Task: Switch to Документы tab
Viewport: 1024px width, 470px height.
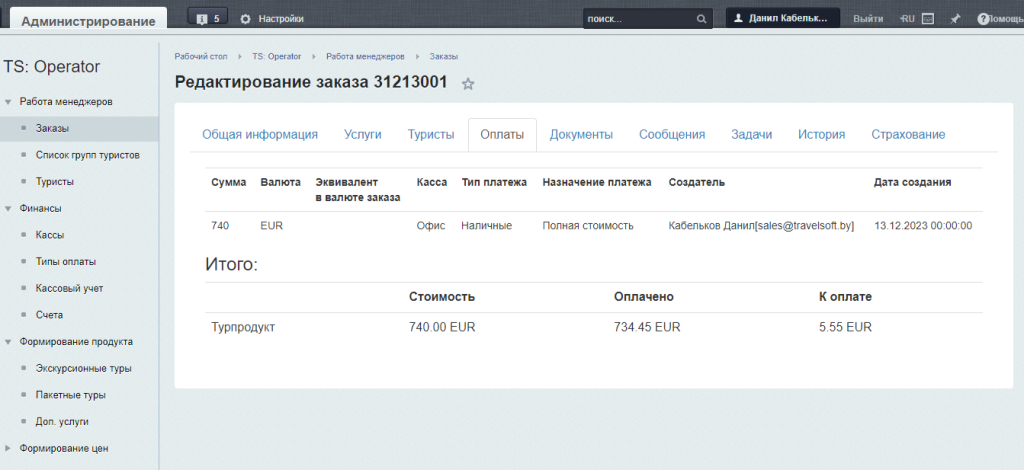Action: (581, 134)
